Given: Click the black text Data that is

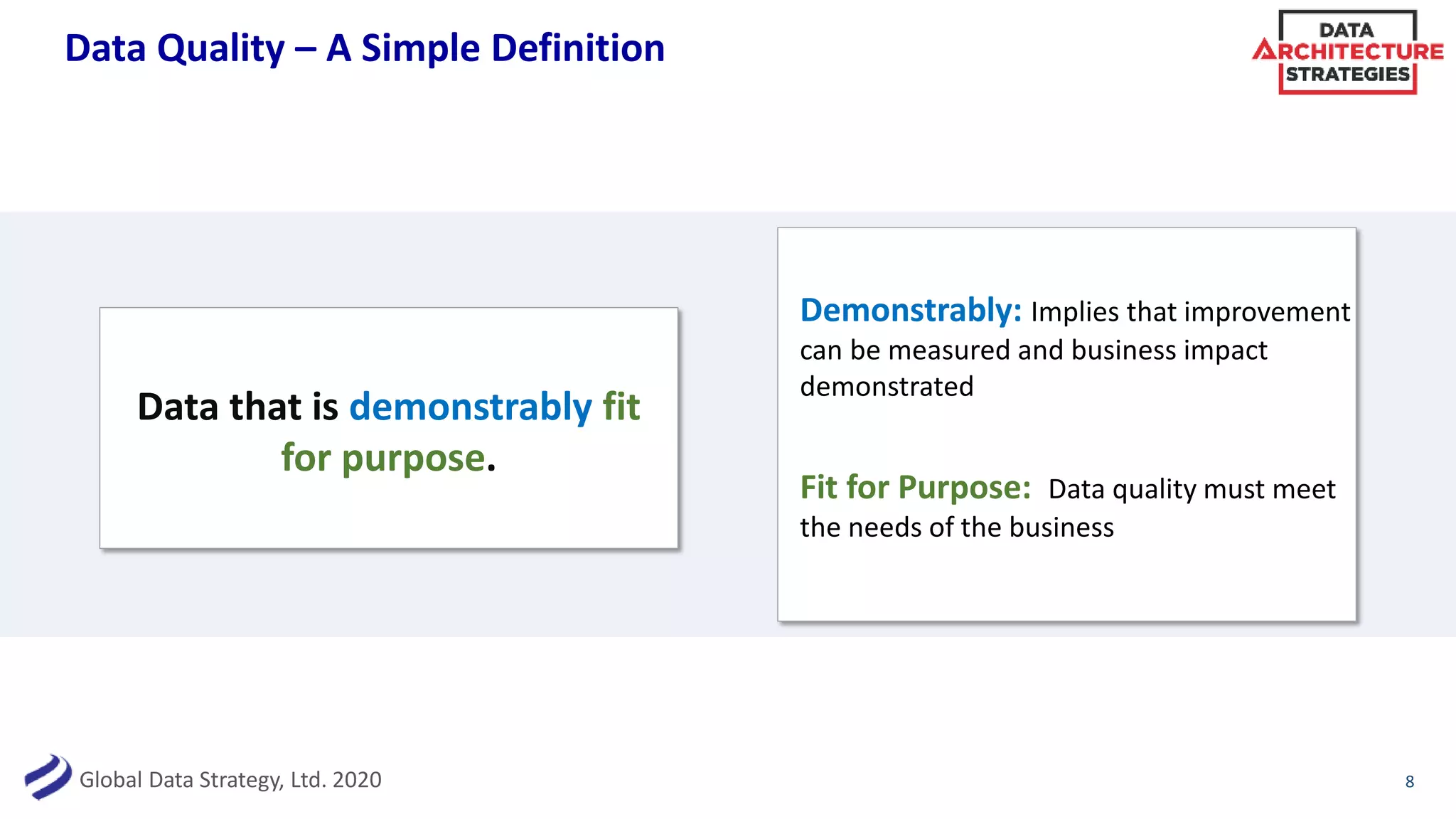Looking at the screenshot, I should (x=237, y=407).
